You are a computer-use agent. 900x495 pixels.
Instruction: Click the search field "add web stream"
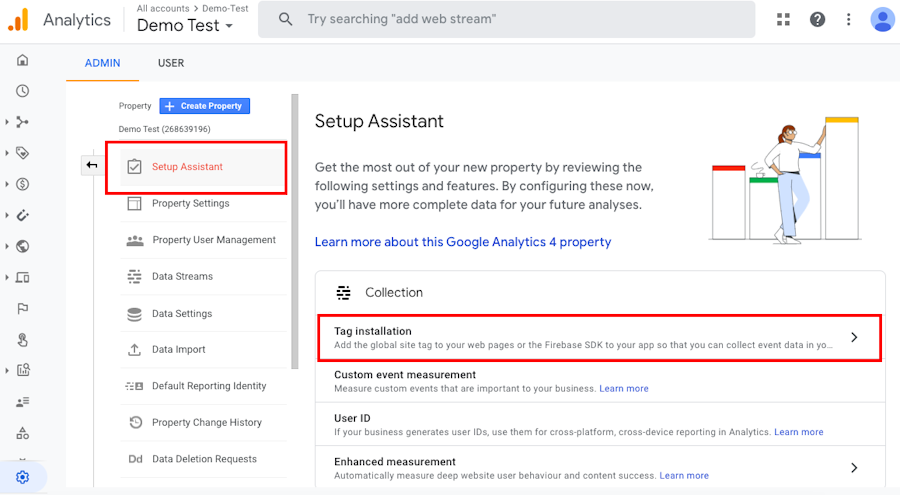click(506, 19)
